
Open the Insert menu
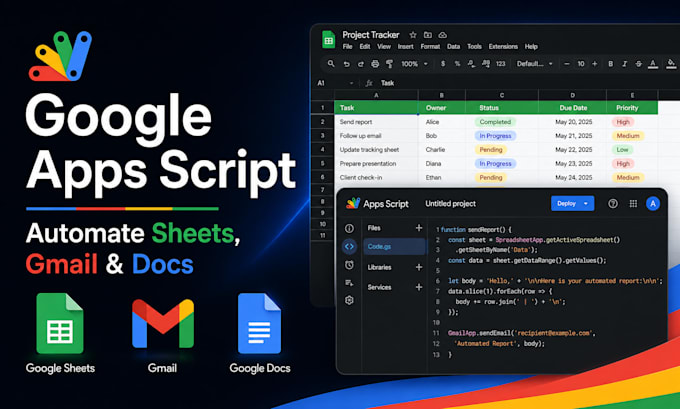click(x=405, y=46)
